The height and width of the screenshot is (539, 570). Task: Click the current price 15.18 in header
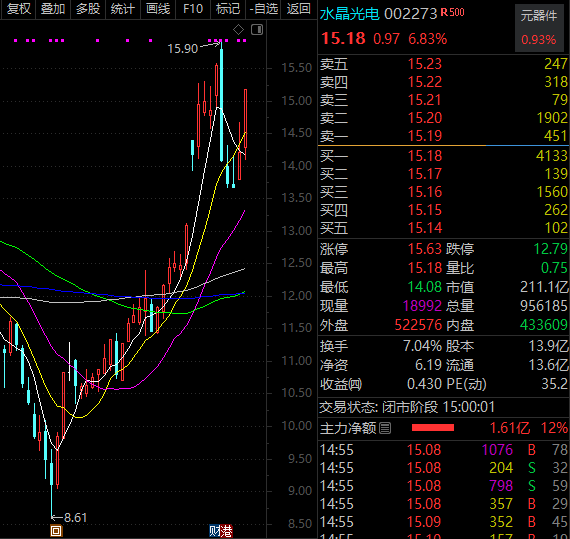coord(343,39)
